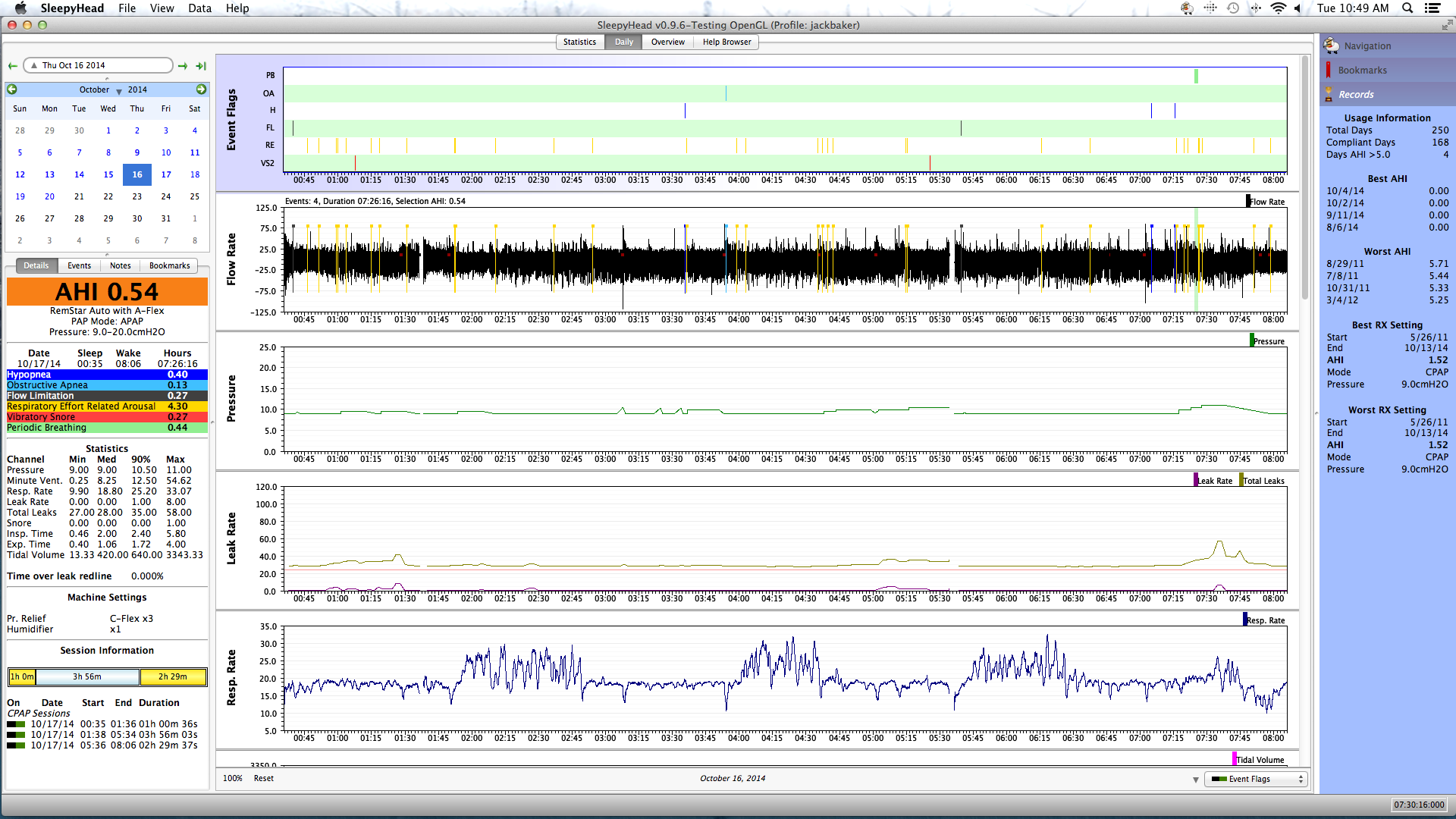Click the Records trophy icon

[1329, 94]
